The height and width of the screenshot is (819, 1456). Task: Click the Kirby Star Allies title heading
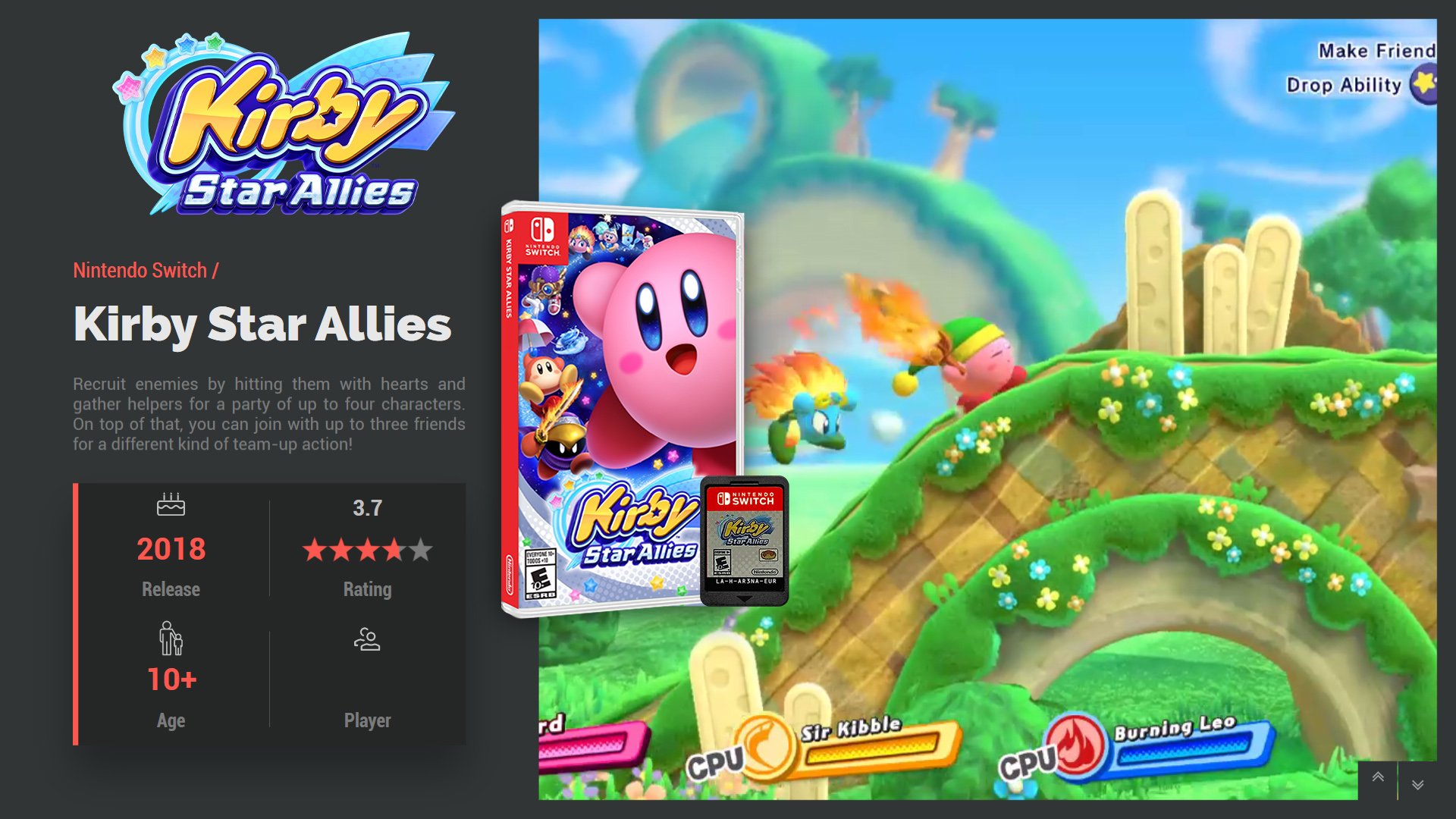click(x=262, y=325)
